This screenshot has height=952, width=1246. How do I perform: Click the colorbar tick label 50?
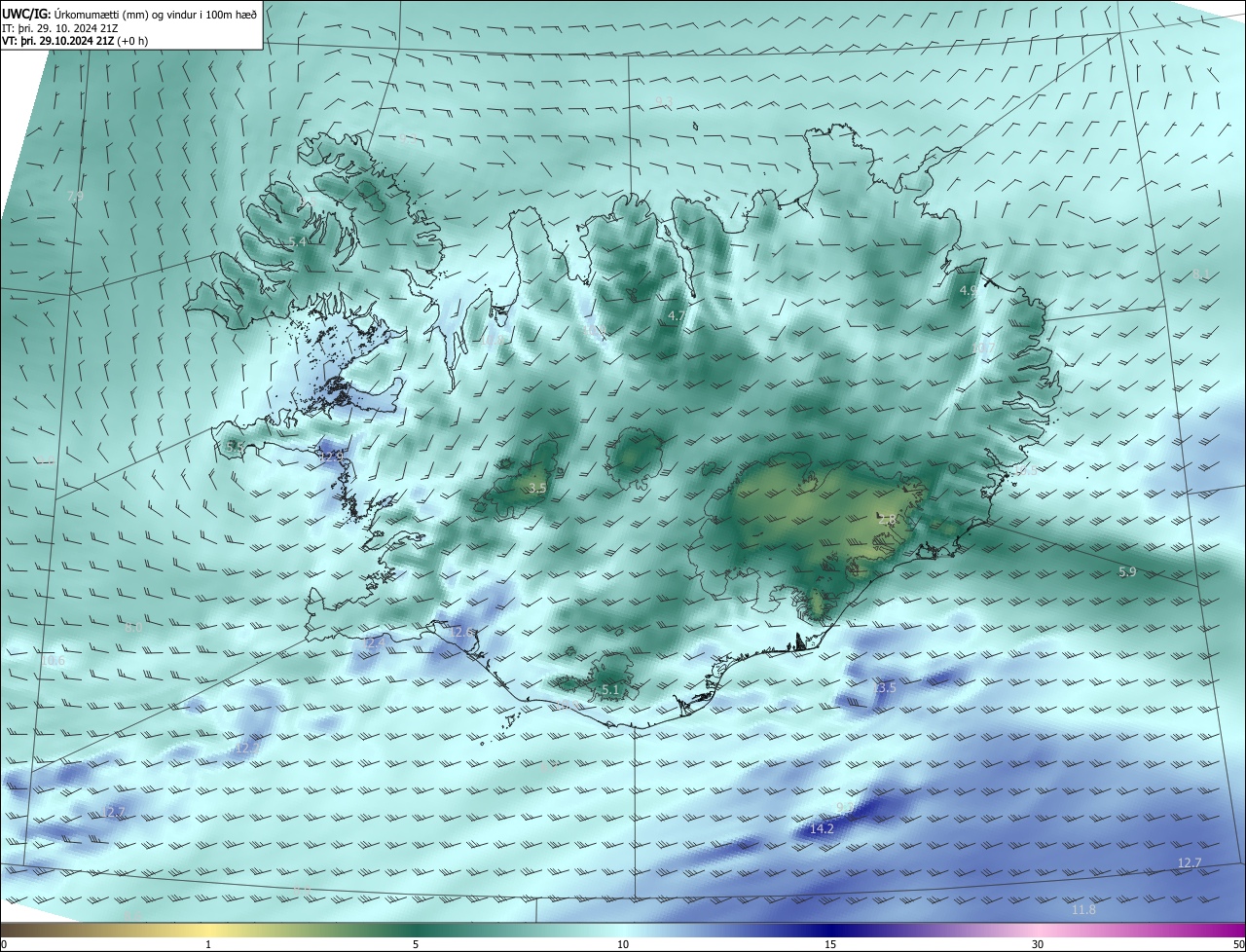pos(1237,944)
